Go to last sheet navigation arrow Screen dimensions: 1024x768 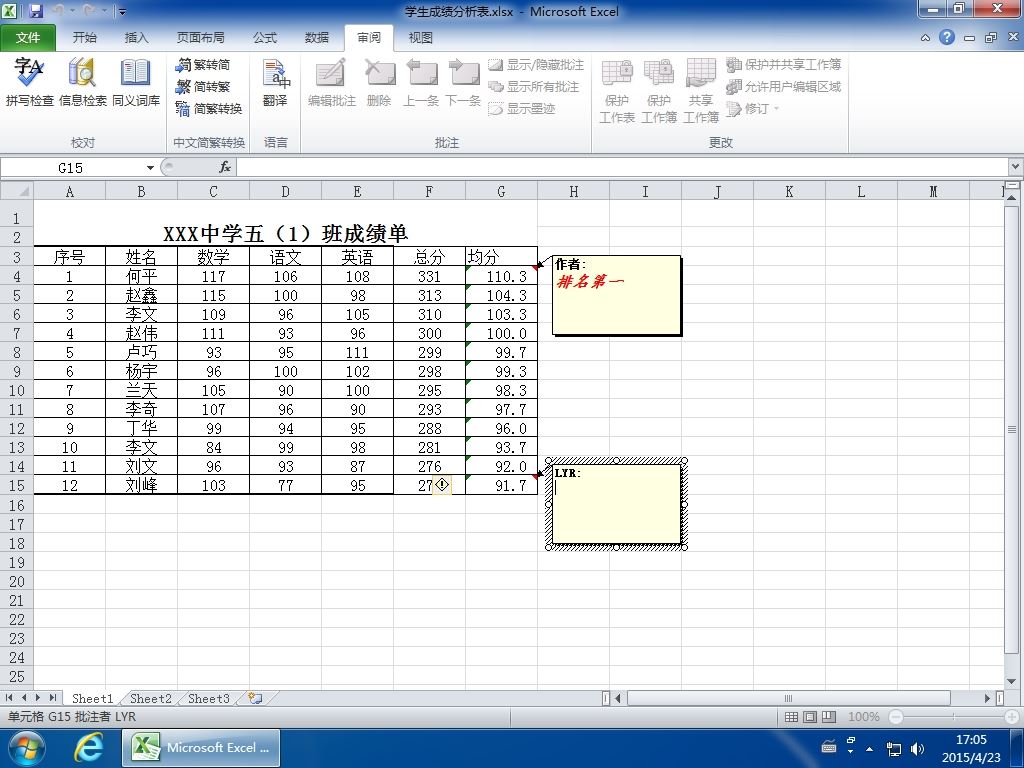point(52,698)
